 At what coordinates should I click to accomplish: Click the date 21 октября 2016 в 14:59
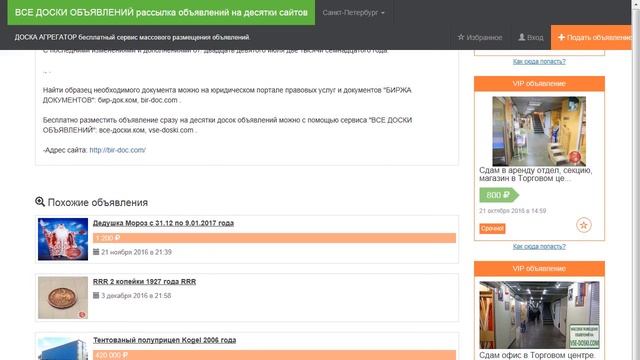click(513, 211)
